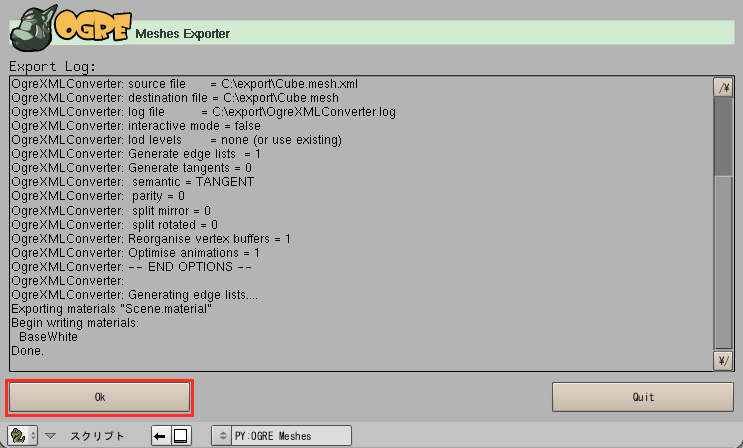Click the scroll-down arrow of the export log
The width and height of the screenshot is (743, 448).
pyautogui.click(x=723, y=361)
